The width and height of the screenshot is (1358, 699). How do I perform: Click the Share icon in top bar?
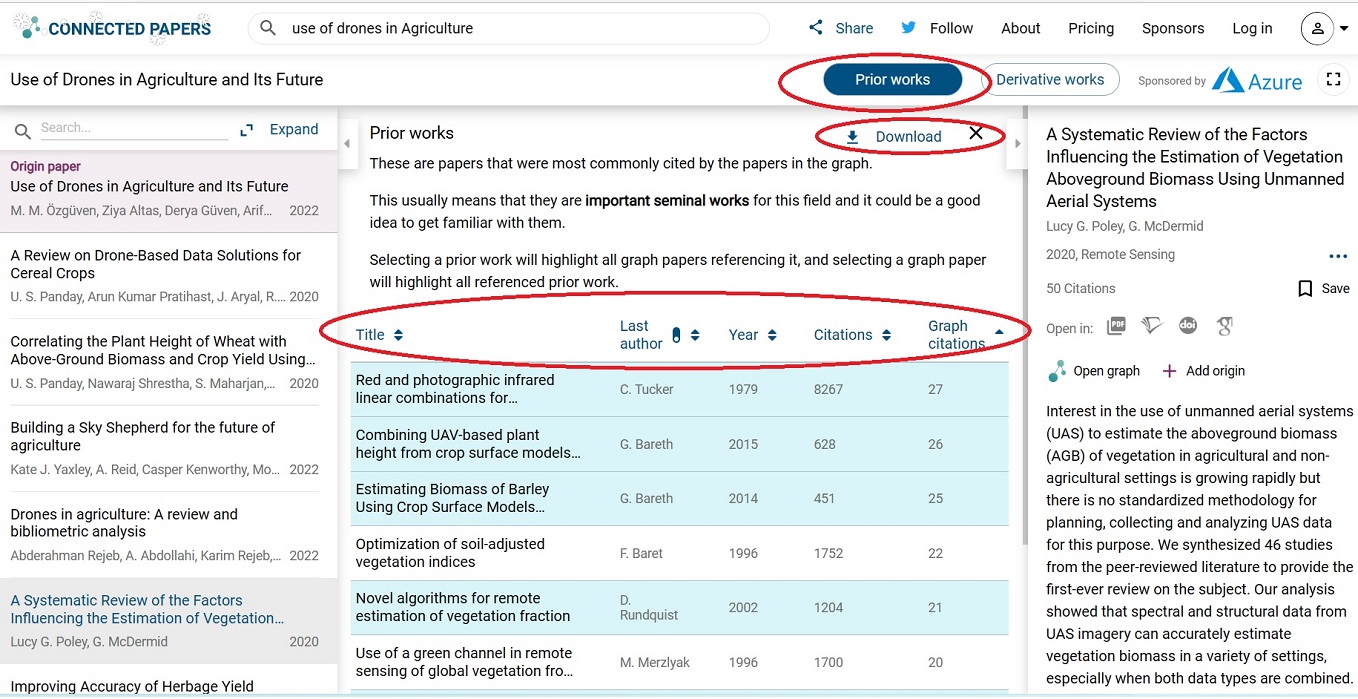point(816,28)
